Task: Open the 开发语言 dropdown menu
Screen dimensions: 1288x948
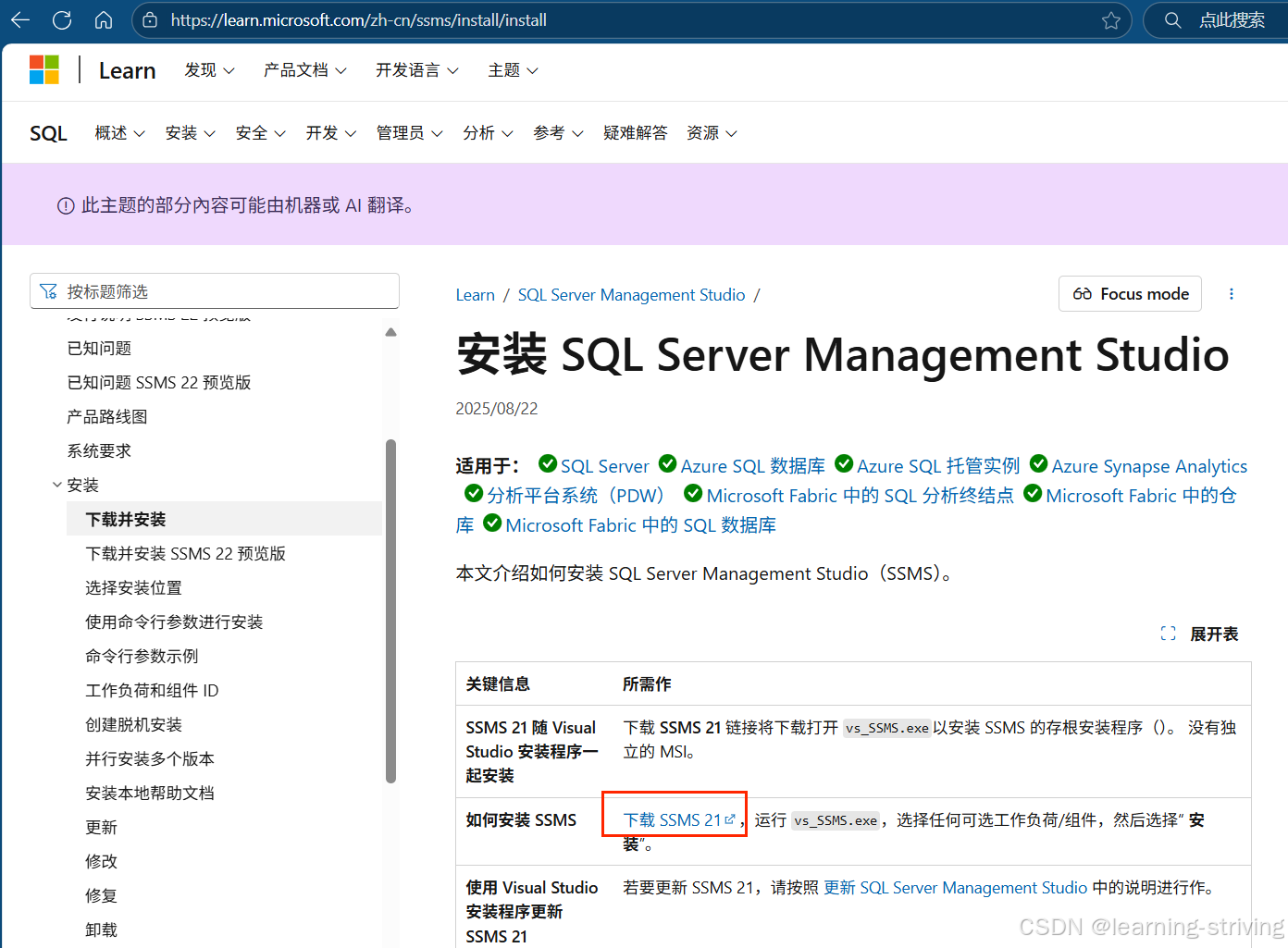Action: coord(417,70)
